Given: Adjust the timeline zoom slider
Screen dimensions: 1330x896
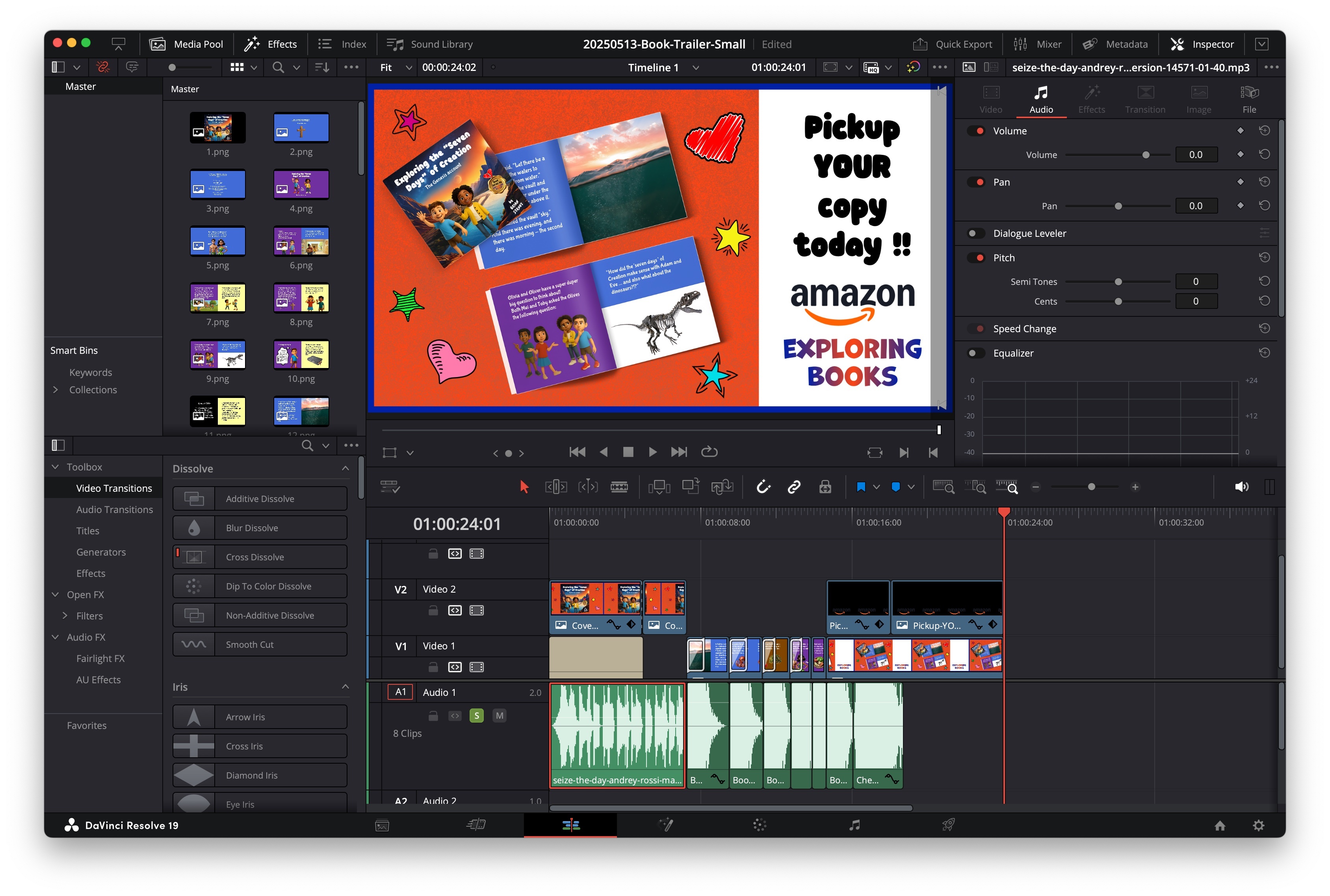Looking at the screenshot, I should pos(1084,487).
